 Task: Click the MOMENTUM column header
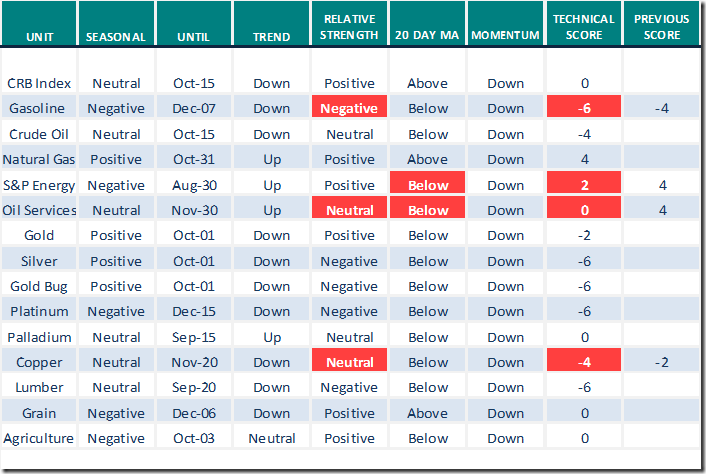pyautogui.click(x=506, y=36)
